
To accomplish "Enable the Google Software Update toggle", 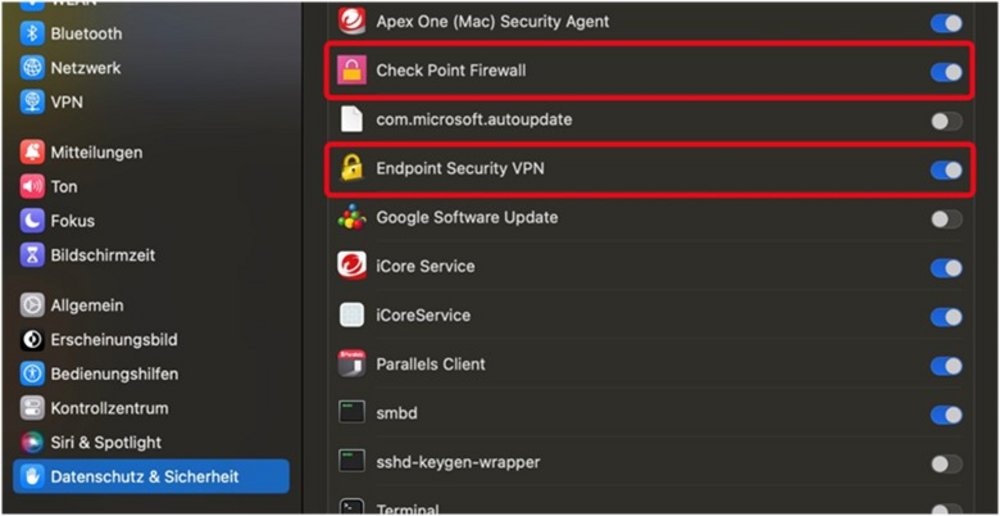I will coord(946,219).
